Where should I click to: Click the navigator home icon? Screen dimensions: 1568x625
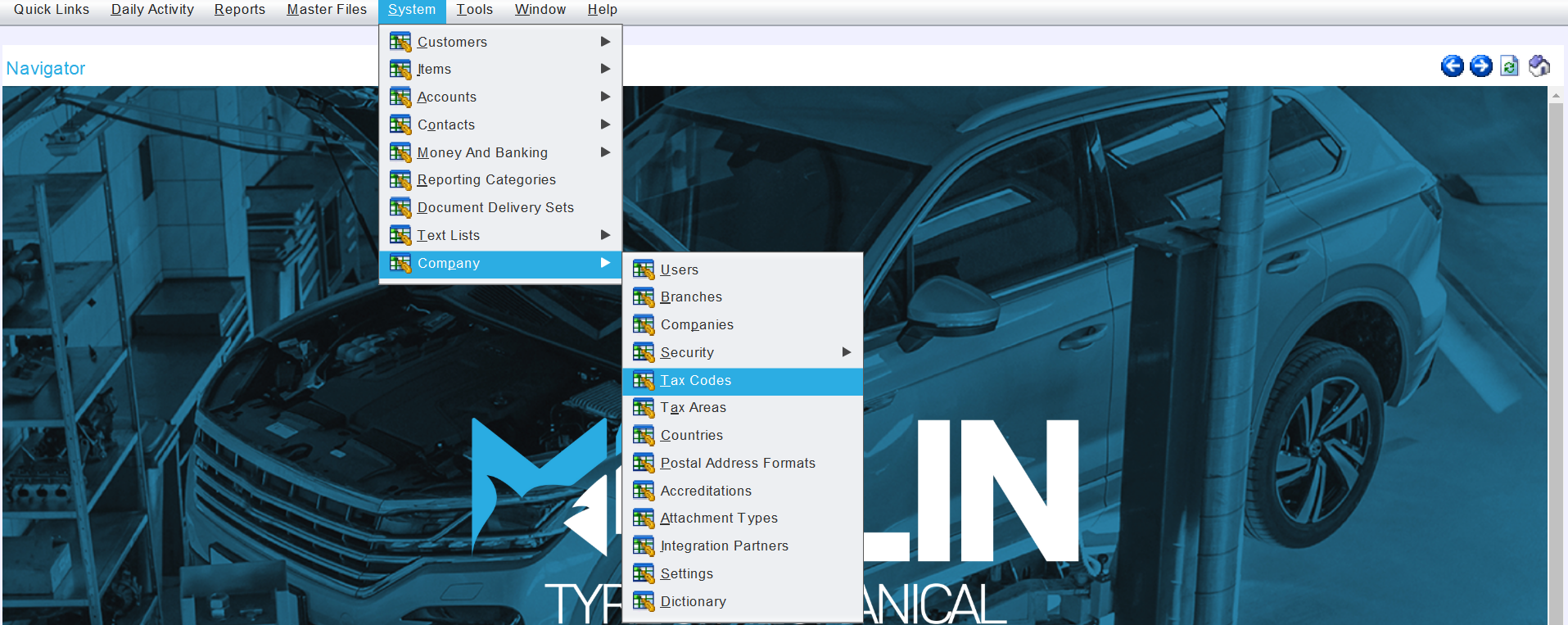pyautogui.click(x=1539, y=66)
